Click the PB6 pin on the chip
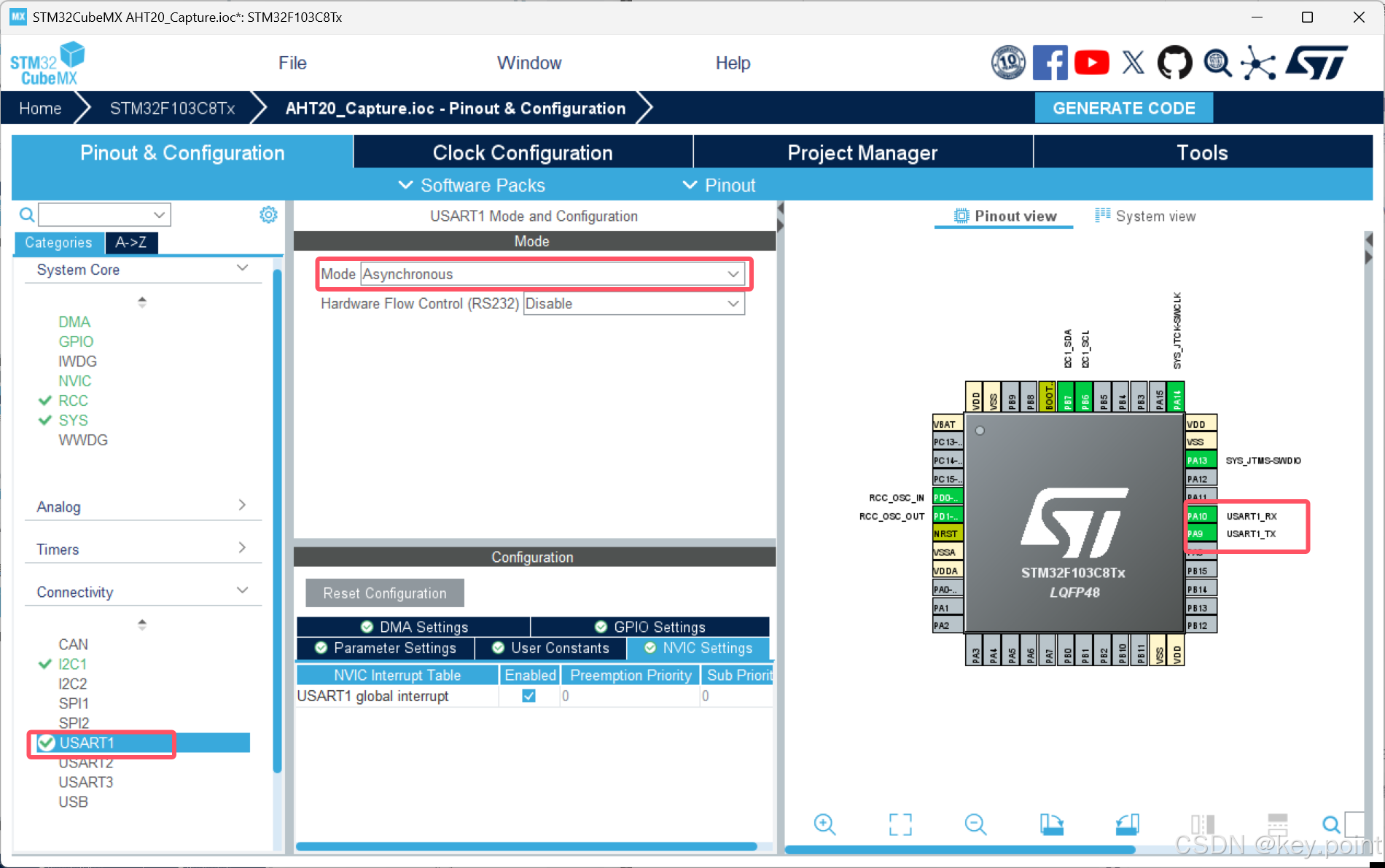 click(x=1085, y=397)
